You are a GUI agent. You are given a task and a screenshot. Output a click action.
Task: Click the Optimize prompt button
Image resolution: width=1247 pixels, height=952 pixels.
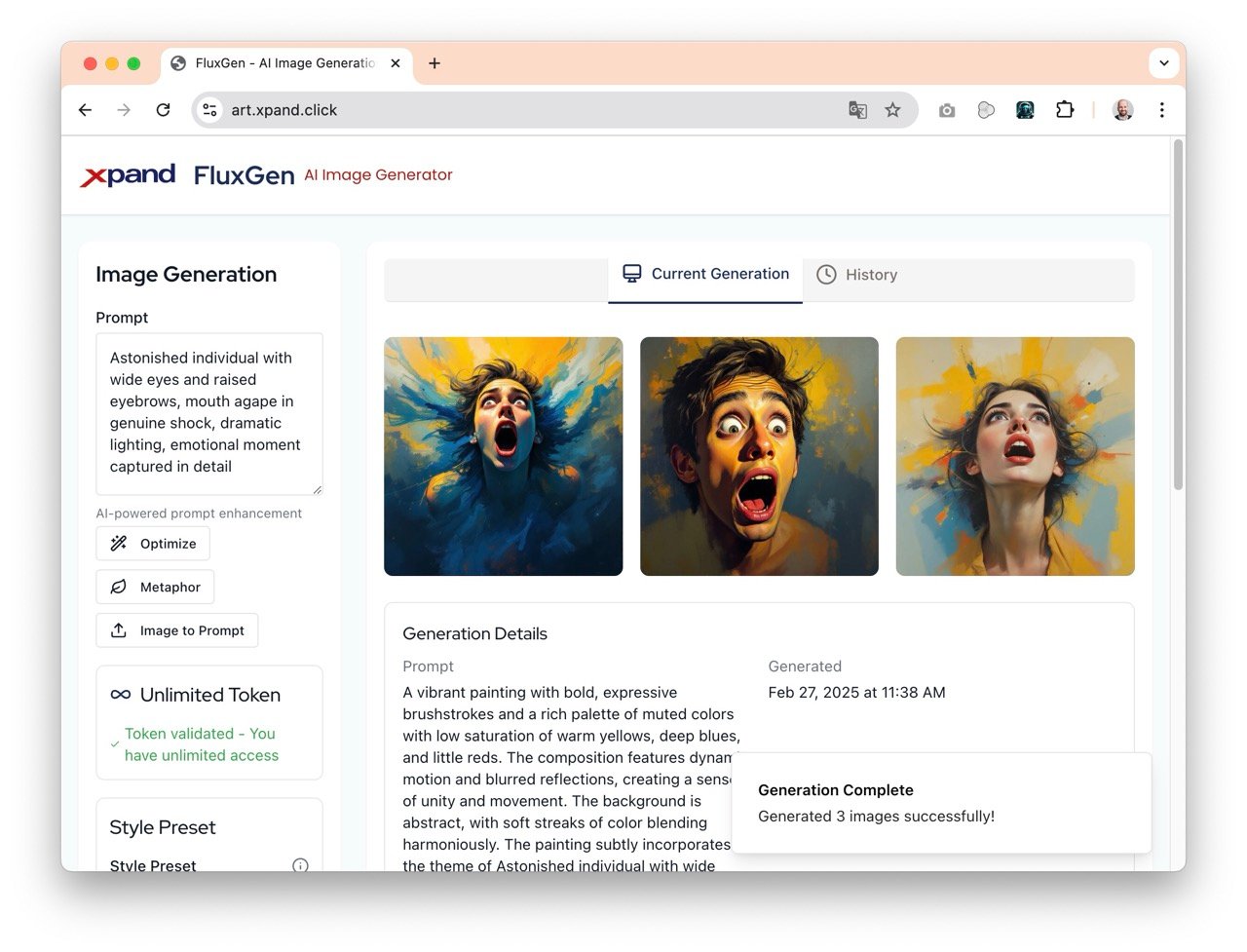[x=153, y=544]
